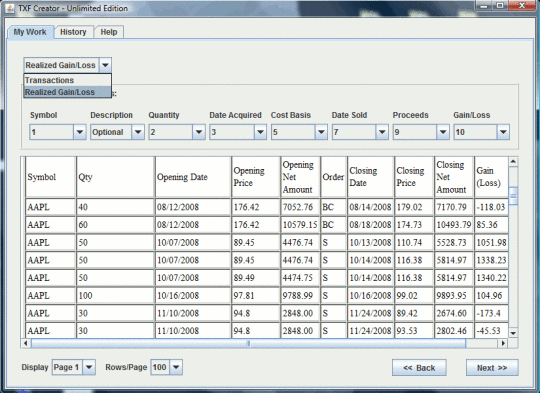The height and width of the screenshot is (393, 540).
Task: Select the Qty cell 100
Action: pyautogui.click(x=116, y=296)
